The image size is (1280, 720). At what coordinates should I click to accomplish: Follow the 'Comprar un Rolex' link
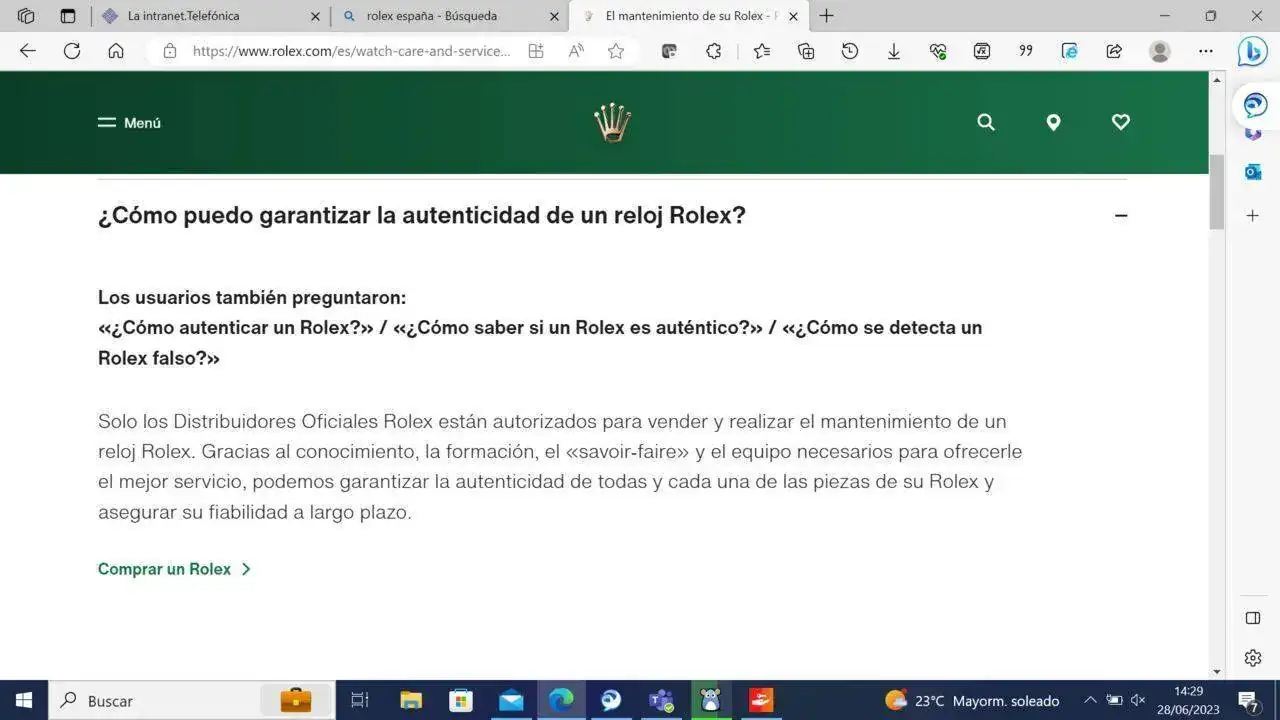coord(174,569)
